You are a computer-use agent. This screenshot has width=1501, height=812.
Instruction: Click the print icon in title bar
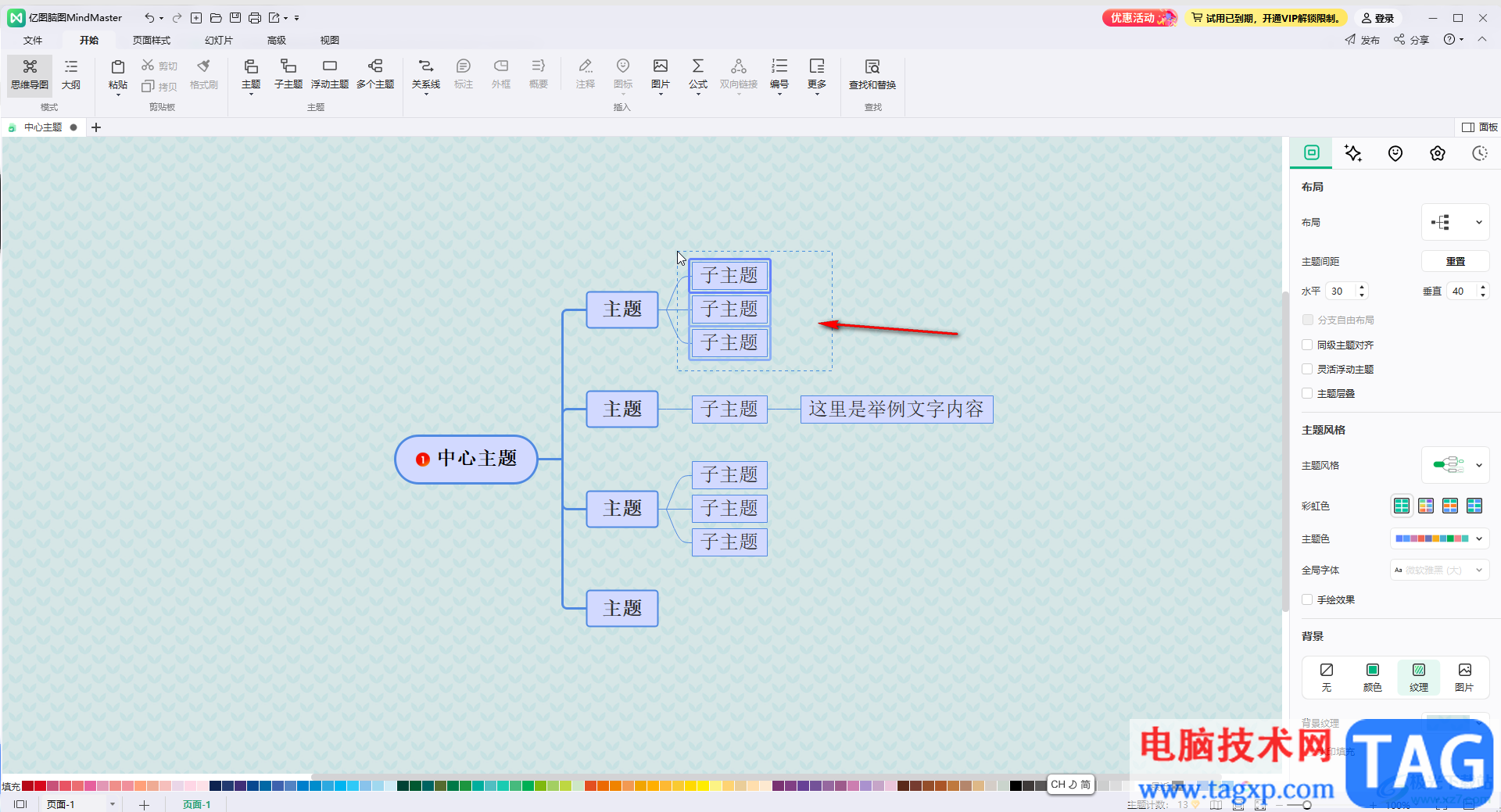point(255,18)
